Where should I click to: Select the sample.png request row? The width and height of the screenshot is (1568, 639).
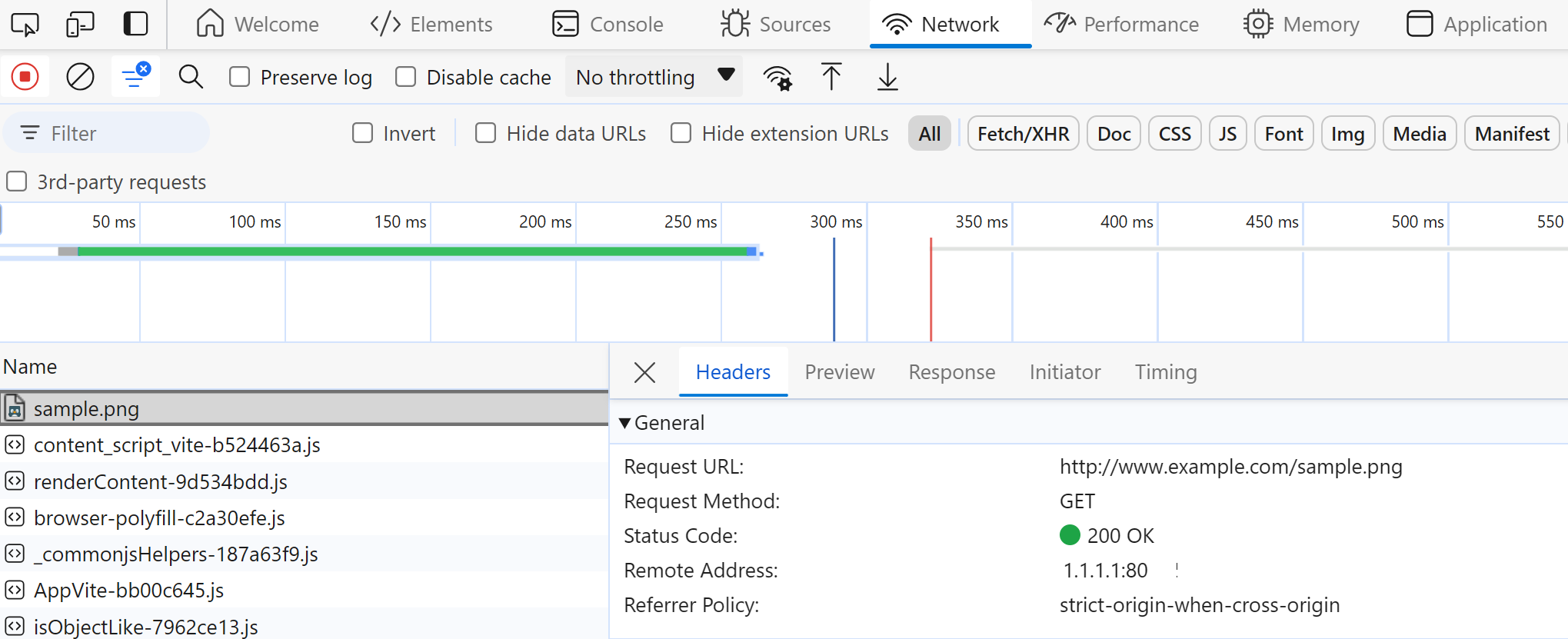(304, 408)
